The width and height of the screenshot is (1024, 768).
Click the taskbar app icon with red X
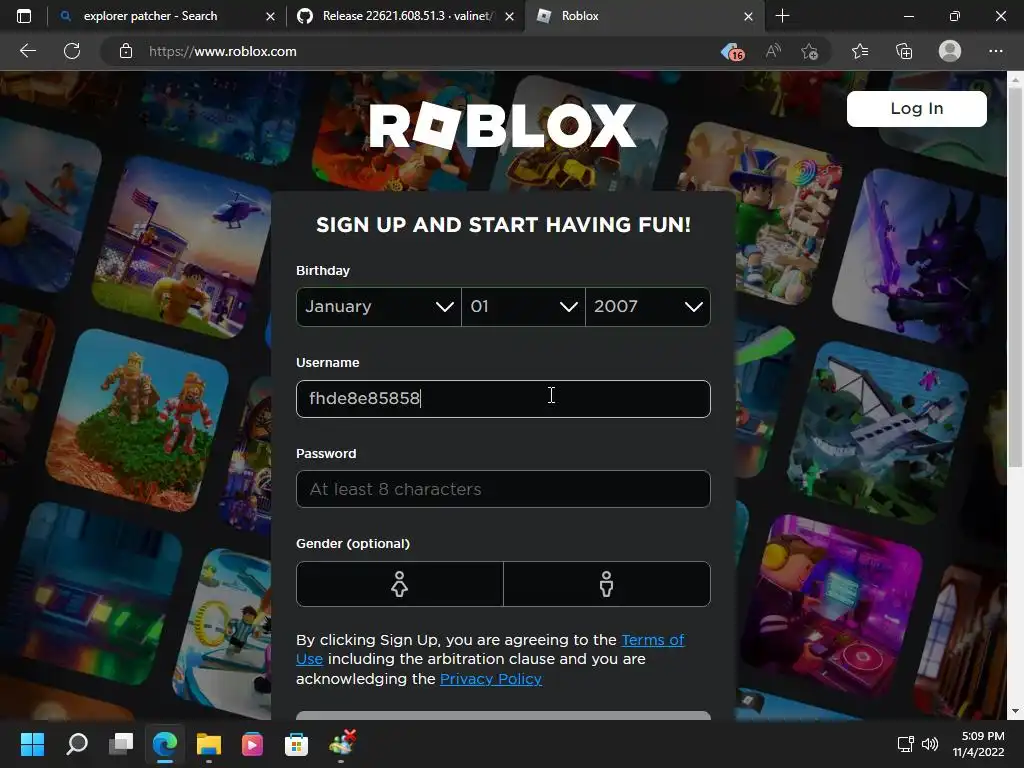(x=342, y=743)
